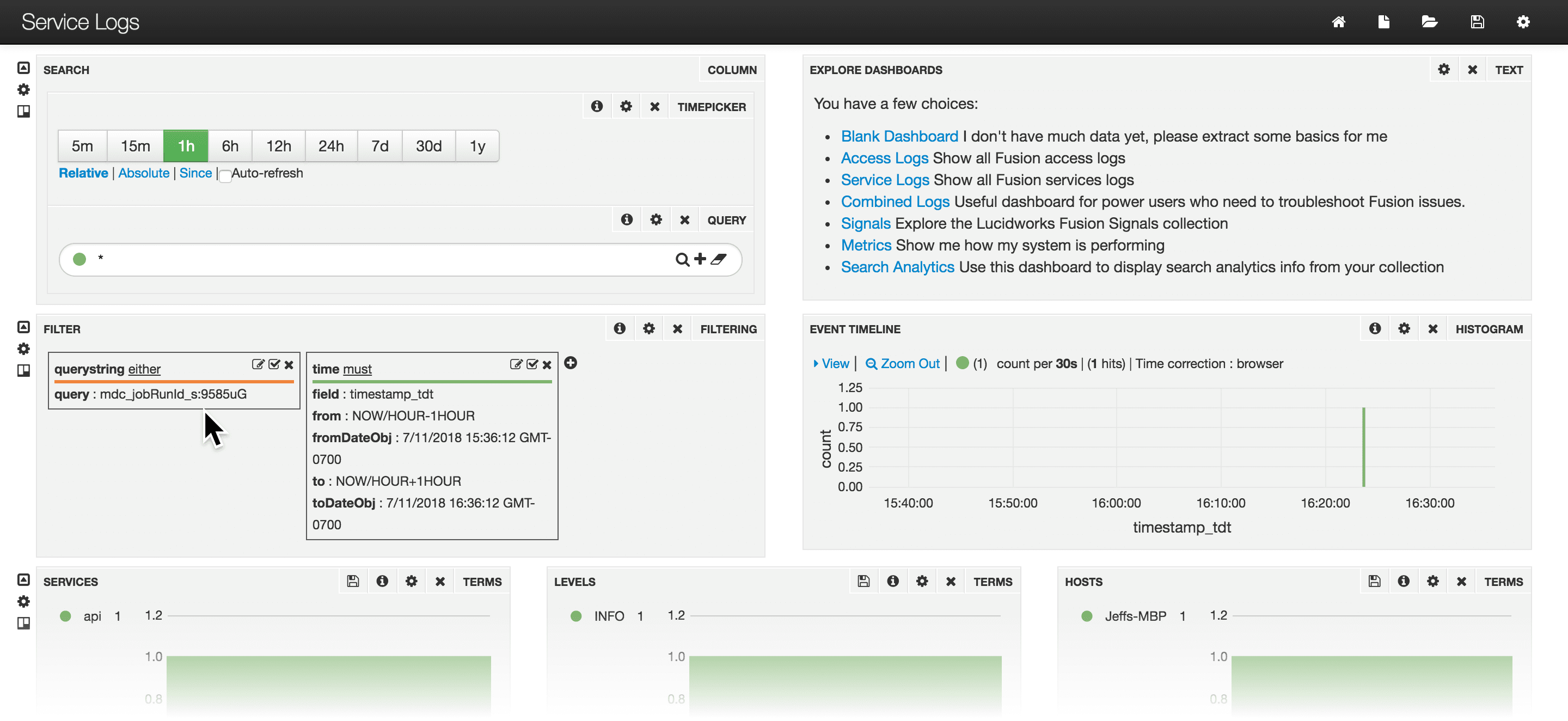Edit the time filter
The image size is (1568, 721).
tap(516, 364)
